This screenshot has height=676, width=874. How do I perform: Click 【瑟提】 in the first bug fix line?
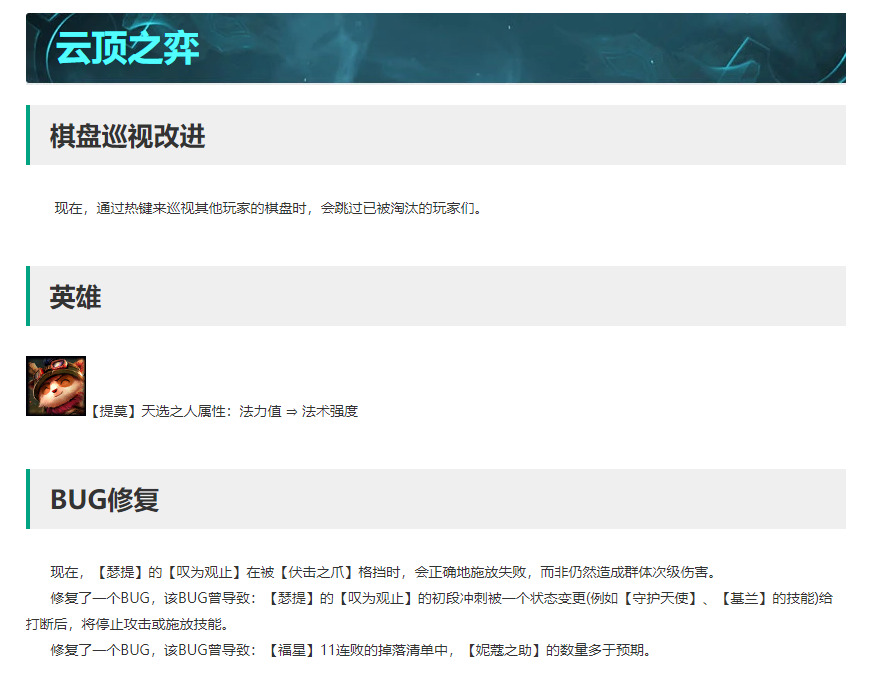pos(118,573)
